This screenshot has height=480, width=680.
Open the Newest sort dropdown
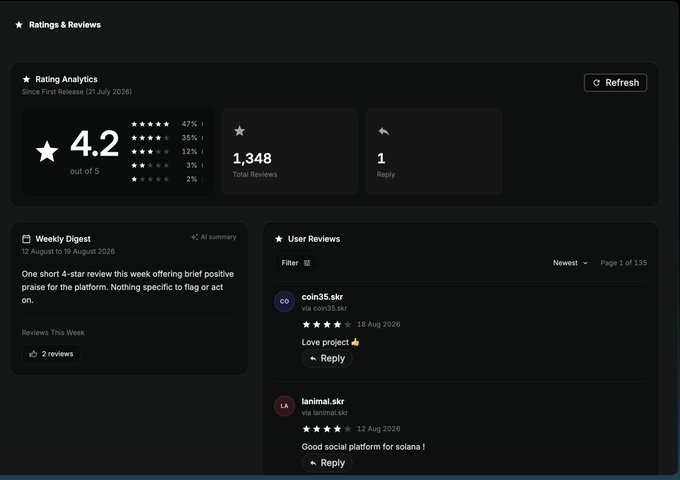(x=570, y=263)
